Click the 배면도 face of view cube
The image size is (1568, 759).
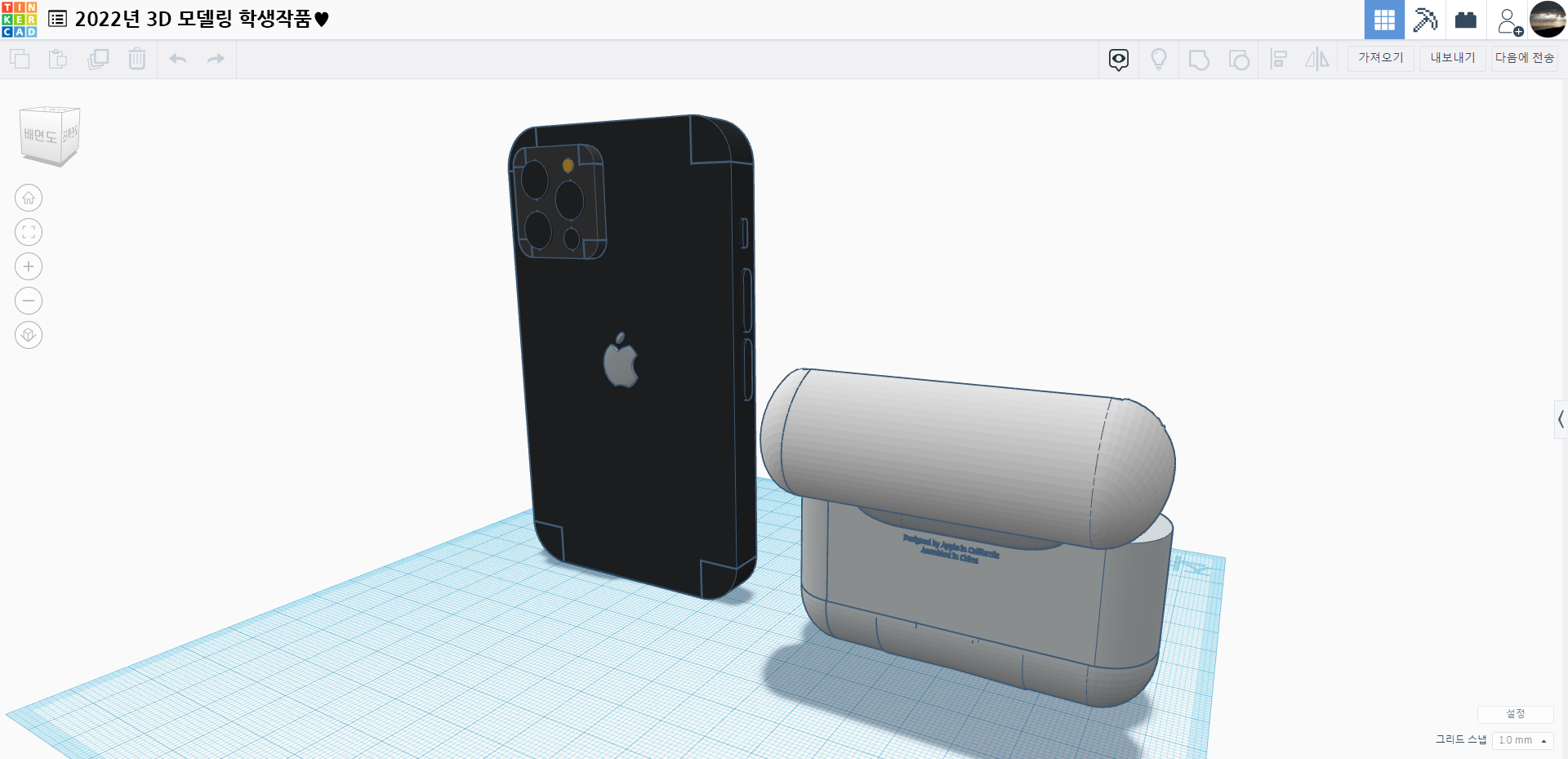(x=40, y=136)
